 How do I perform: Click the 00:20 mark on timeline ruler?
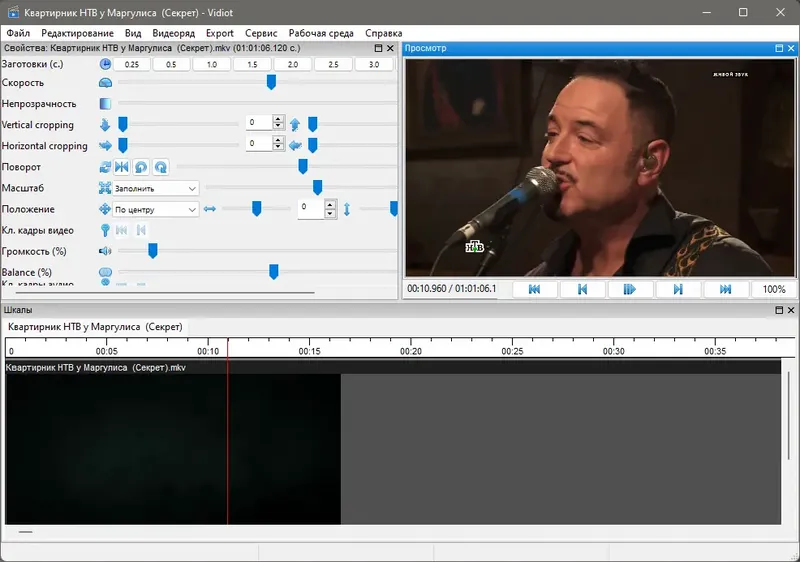[411, 351]
